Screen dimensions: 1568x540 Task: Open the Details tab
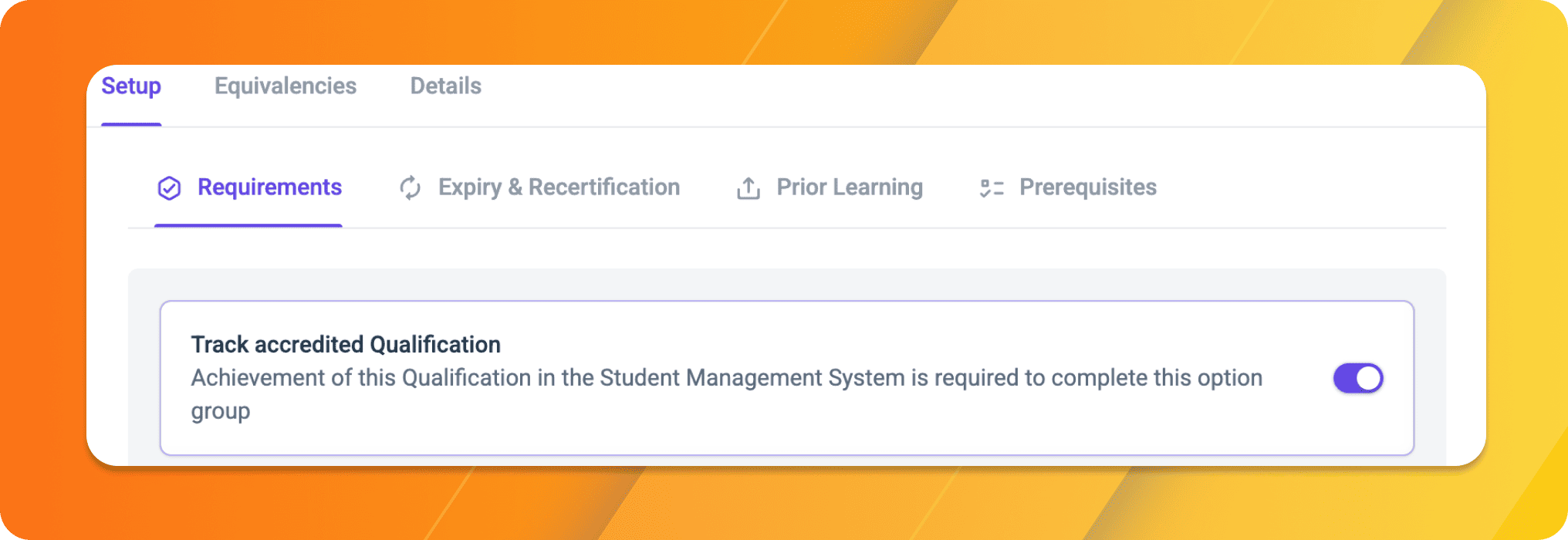pos(446,86)
